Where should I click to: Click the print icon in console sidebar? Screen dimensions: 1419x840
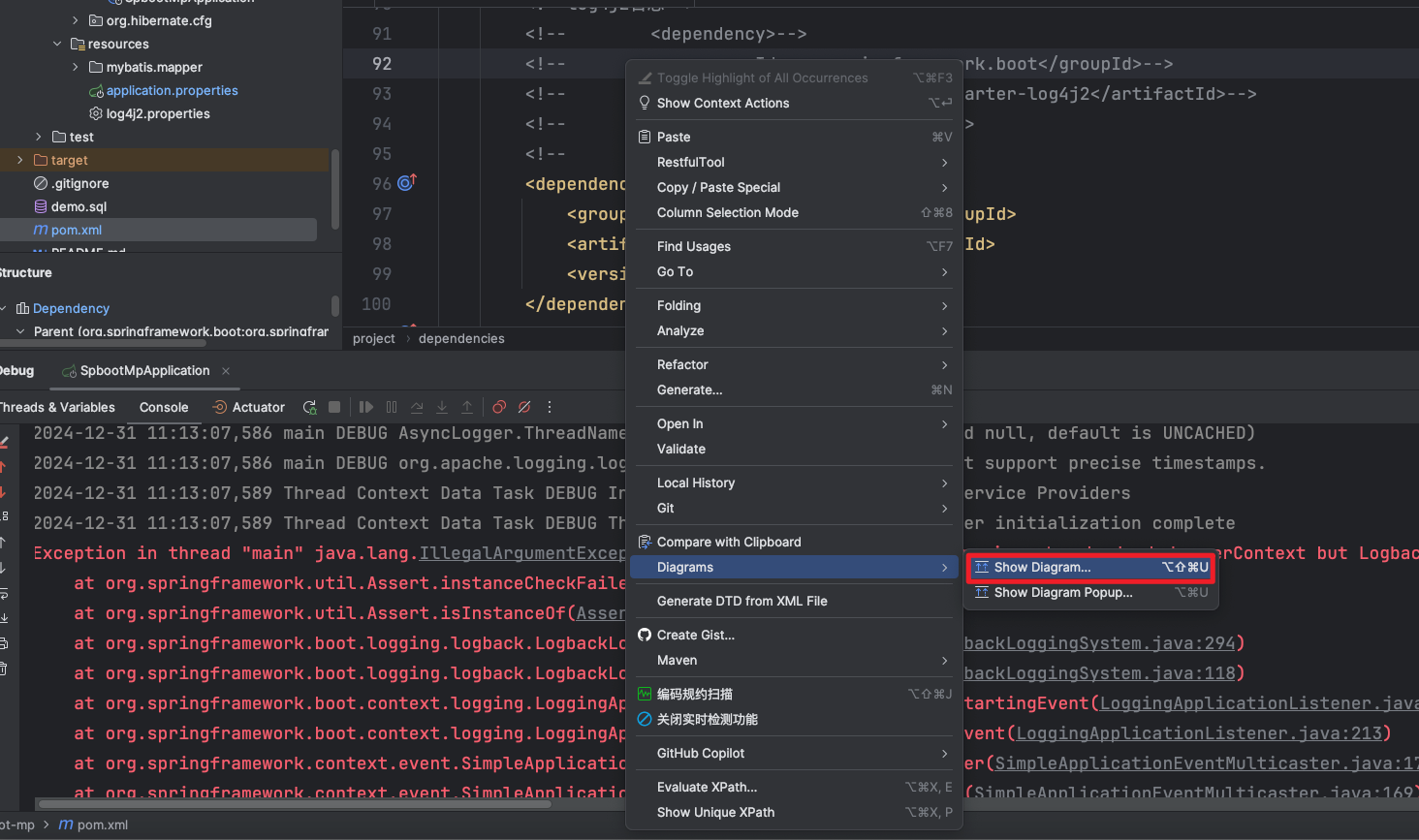(x=4, y=643)
